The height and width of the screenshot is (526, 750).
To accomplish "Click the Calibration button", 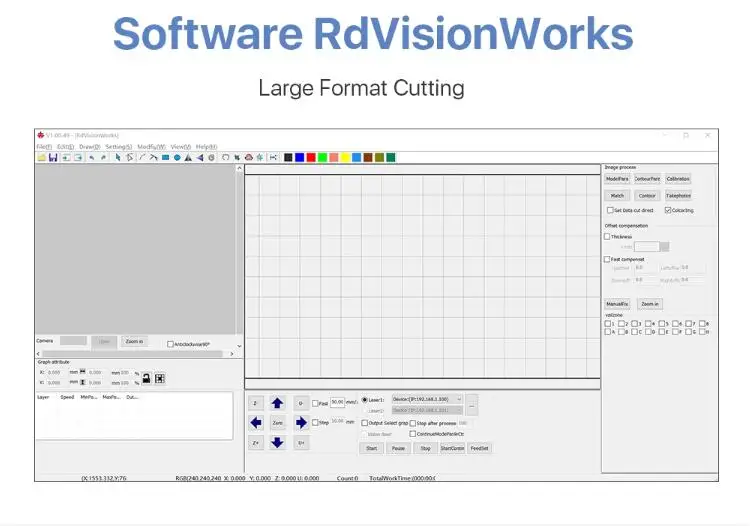I will pos(678,178).
